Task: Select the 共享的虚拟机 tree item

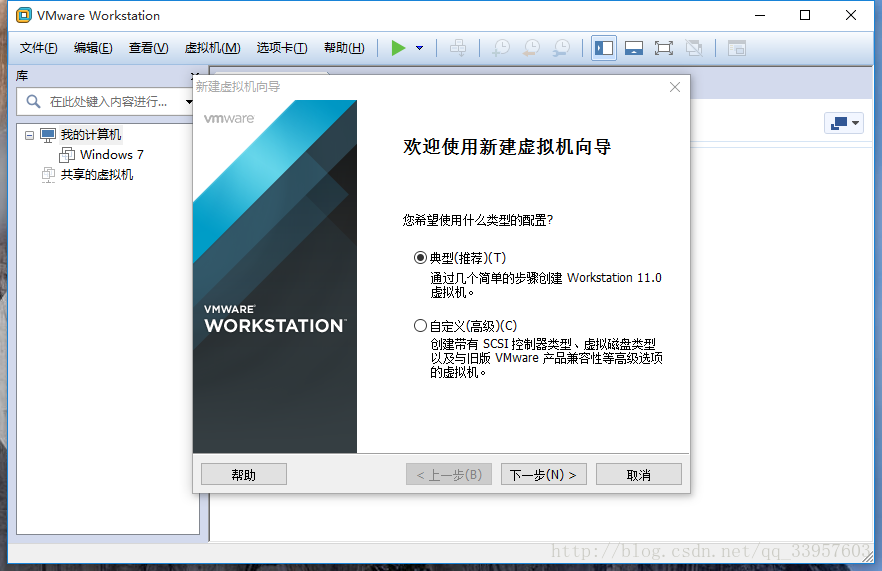Action: tap(97, 174)
